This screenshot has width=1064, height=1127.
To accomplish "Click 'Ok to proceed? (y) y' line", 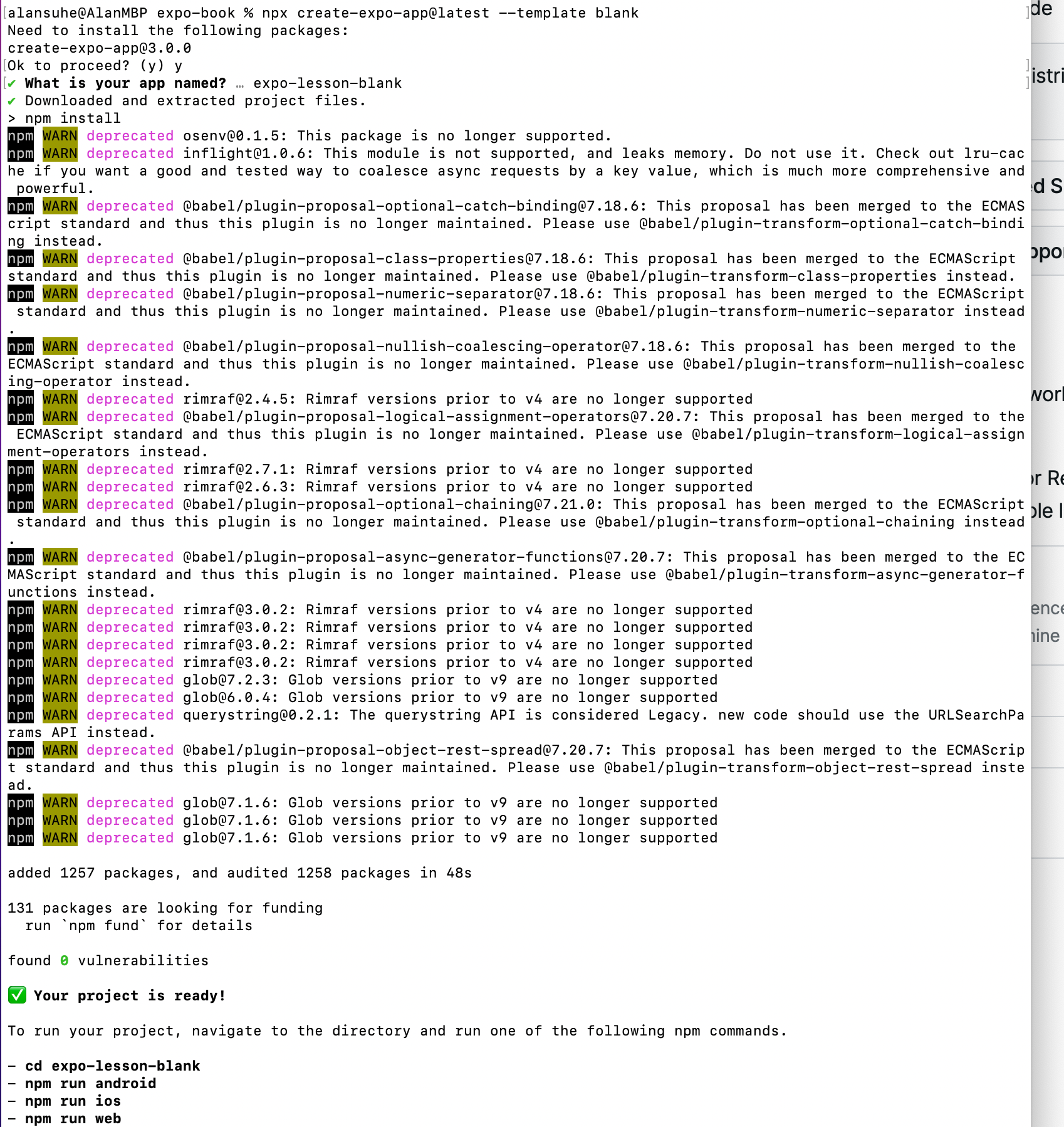I will point(95,66).
